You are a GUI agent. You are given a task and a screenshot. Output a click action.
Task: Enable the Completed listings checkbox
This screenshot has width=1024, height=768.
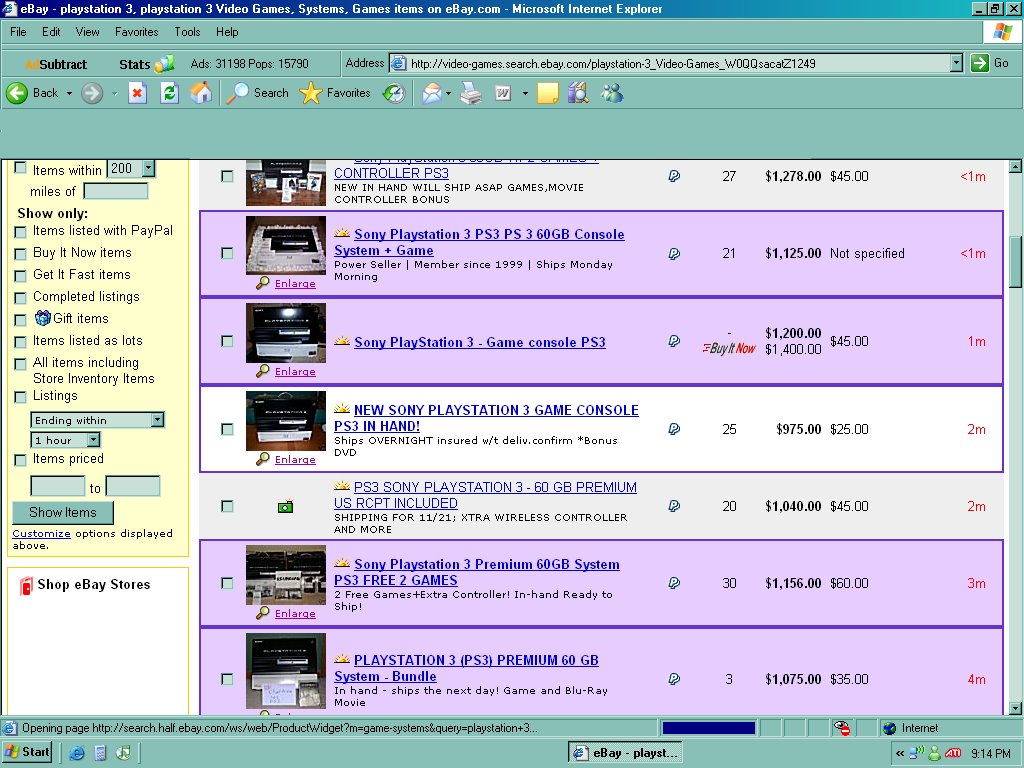click(x=20, y=298)
